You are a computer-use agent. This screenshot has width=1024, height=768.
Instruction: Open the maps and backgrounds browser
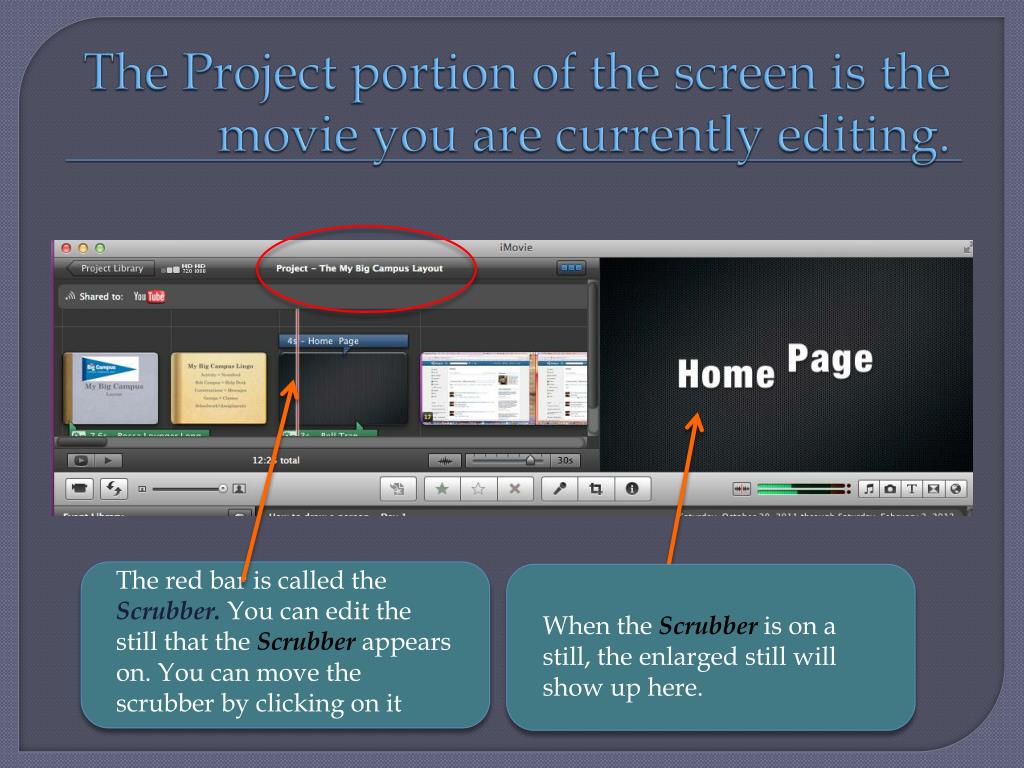(955, 488)
